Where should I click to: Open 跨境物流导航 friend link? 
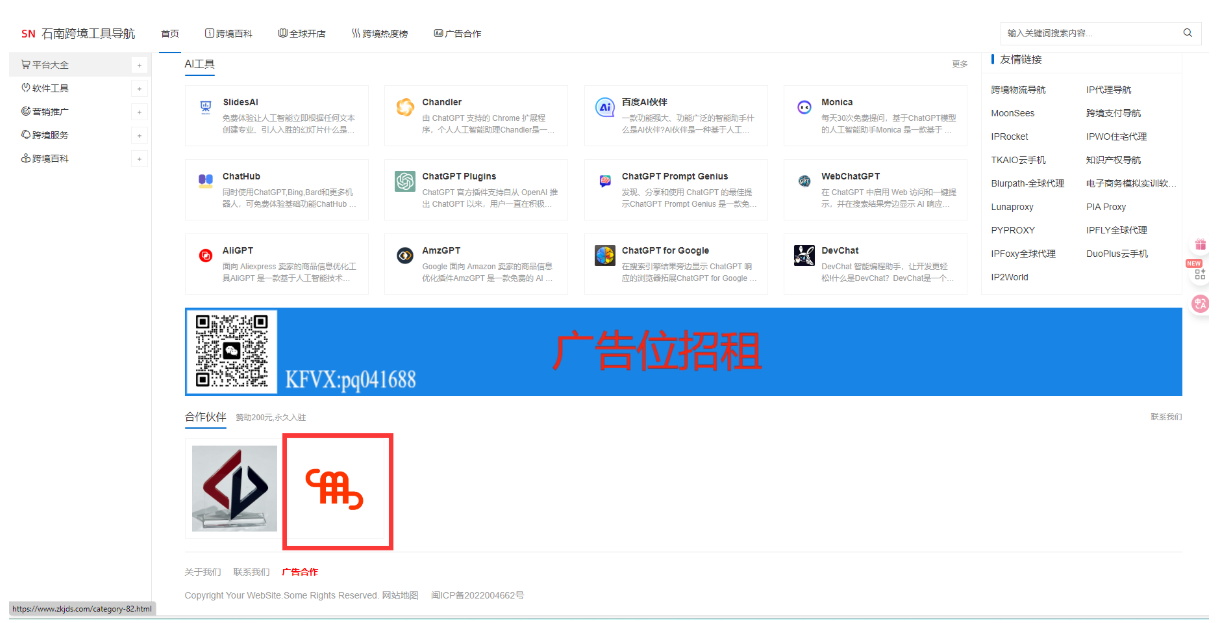(1018, 90)
